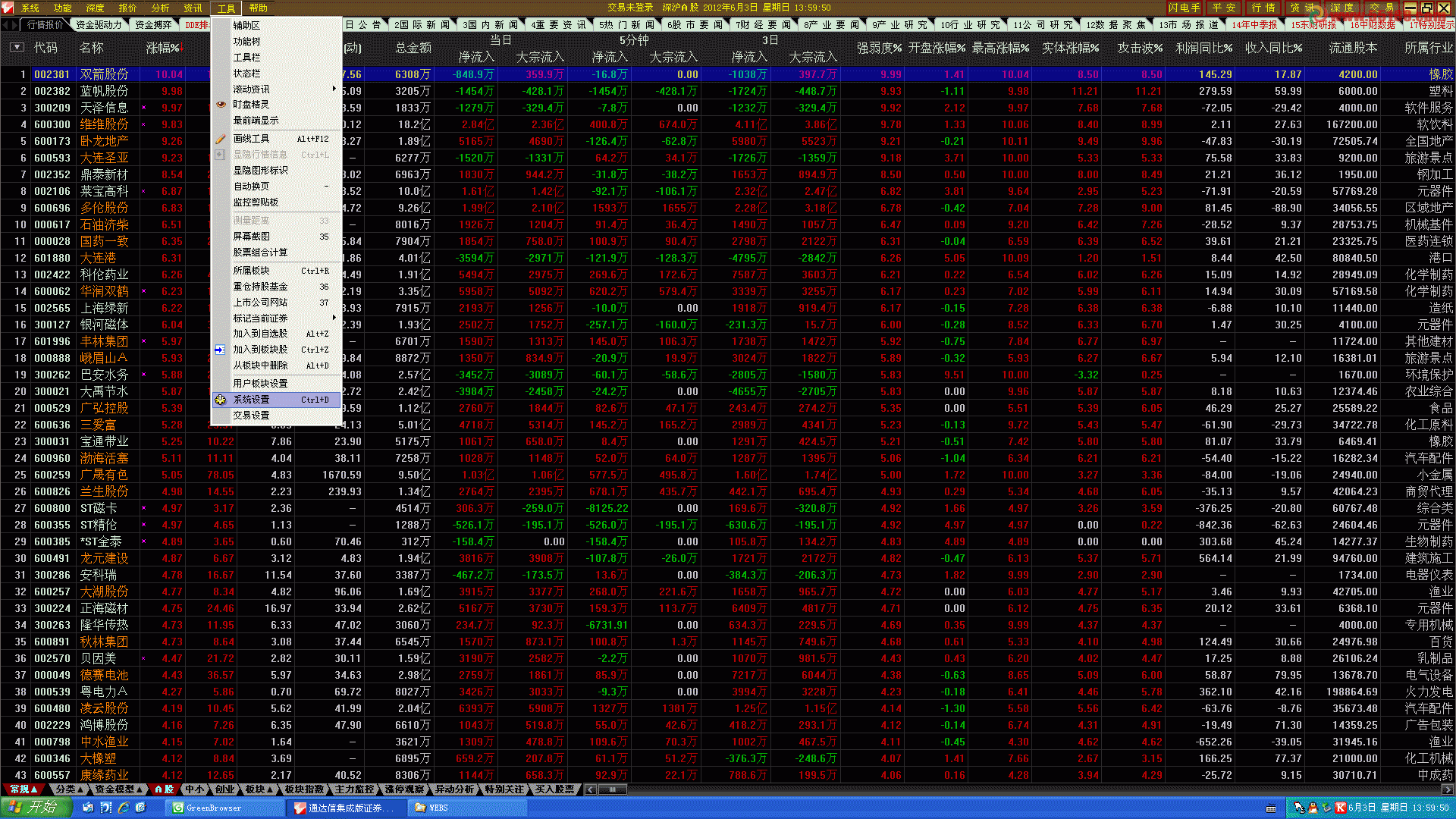The image size is (1456, 819).
Task: Toggle 工具栏 display
Action: (x=276, y=58)
